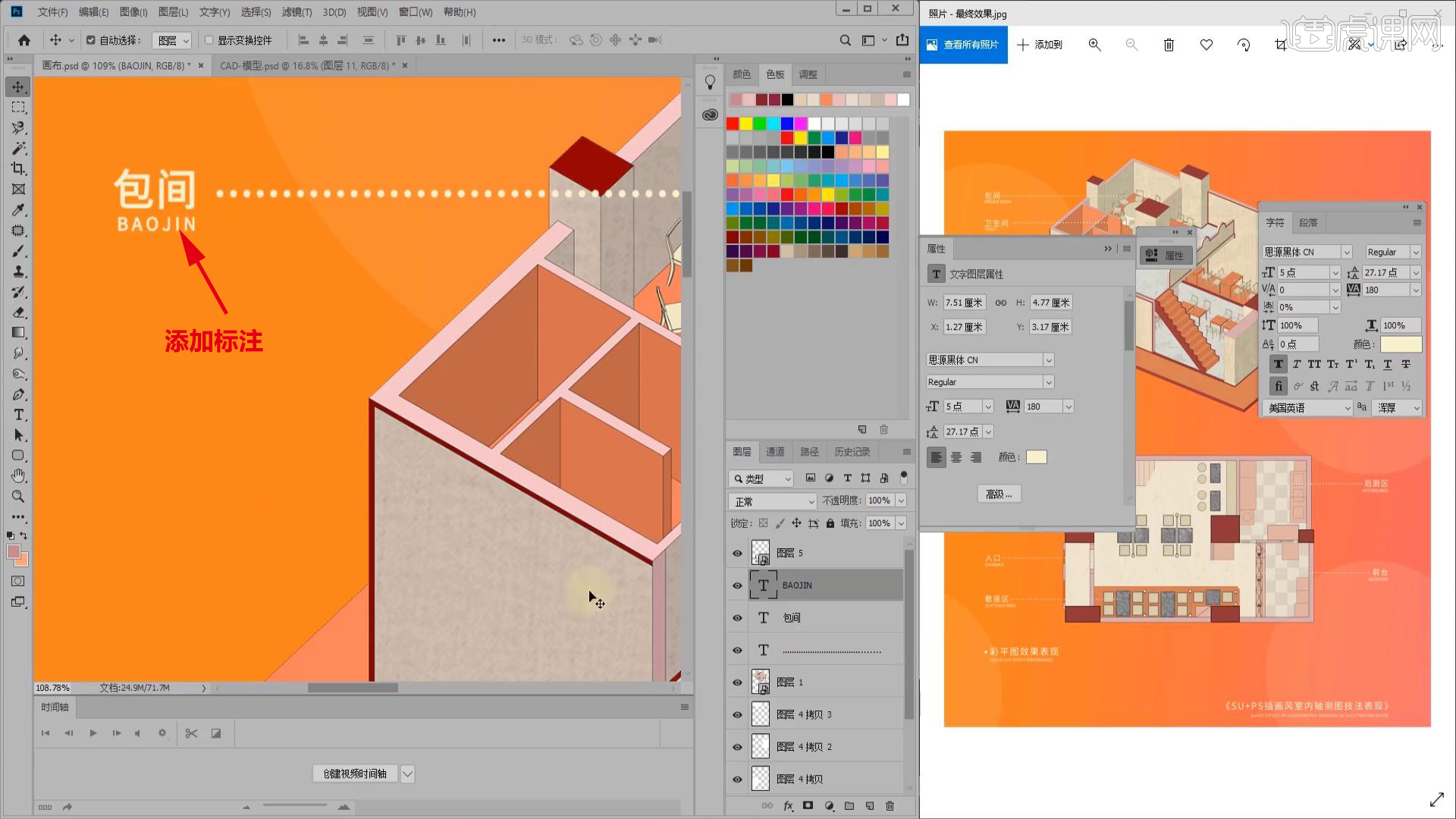1456x819 pixels.
Task: Open anti-aliasing 浑厚 dropdown
Action: click(x=1398, y=408)
